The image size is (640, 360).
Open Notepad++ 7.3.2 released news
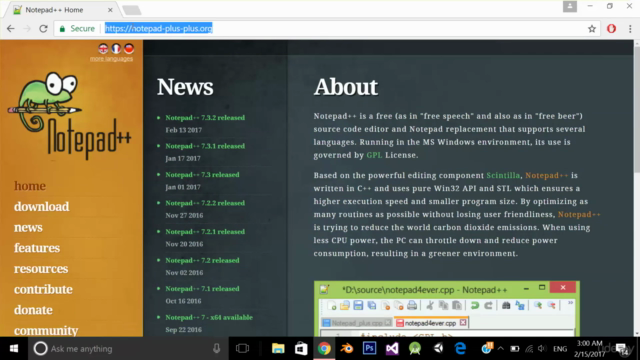click(205, 118)
